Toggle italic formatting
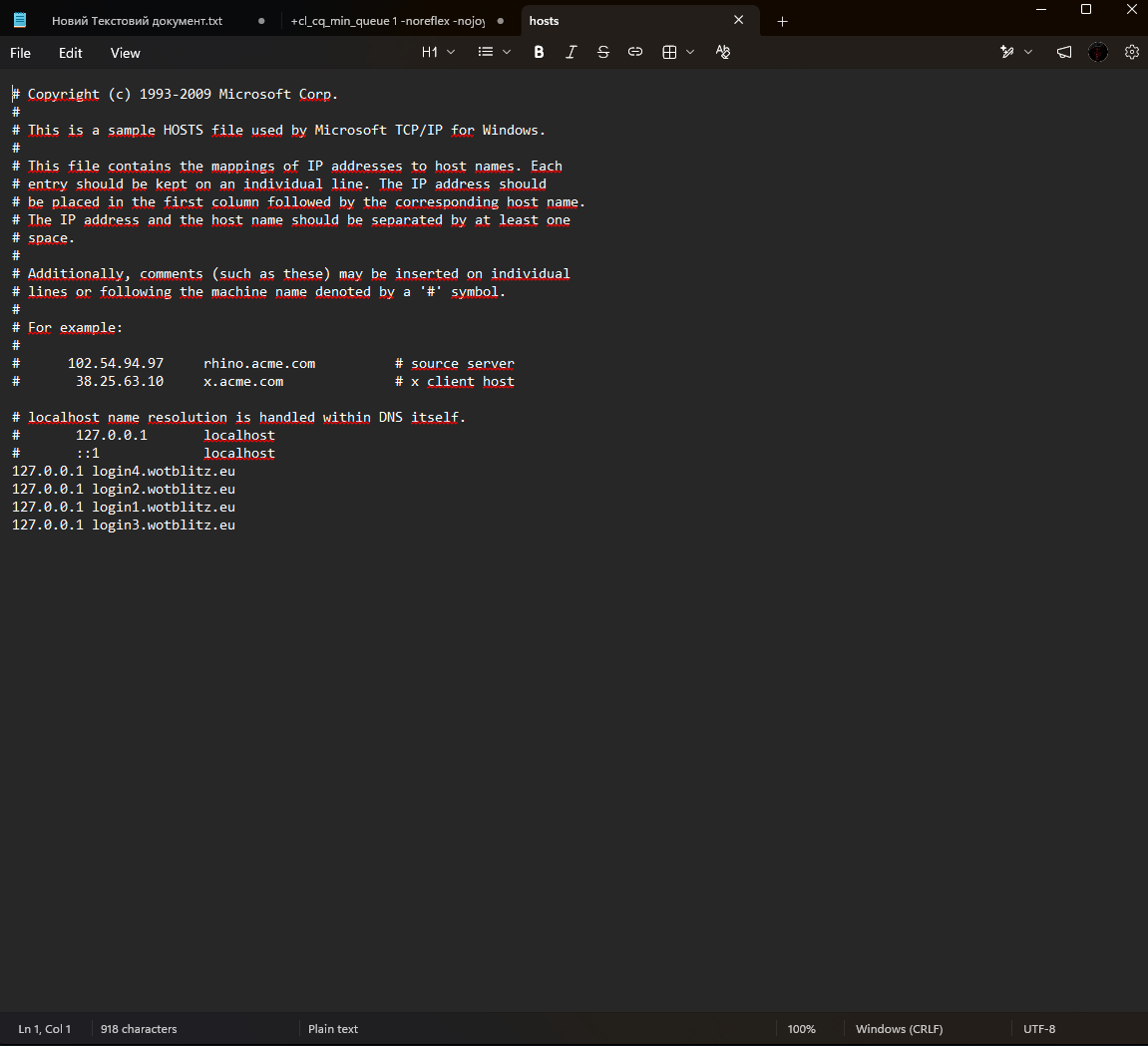The image size is (1148, 1046). coord(572,52)
